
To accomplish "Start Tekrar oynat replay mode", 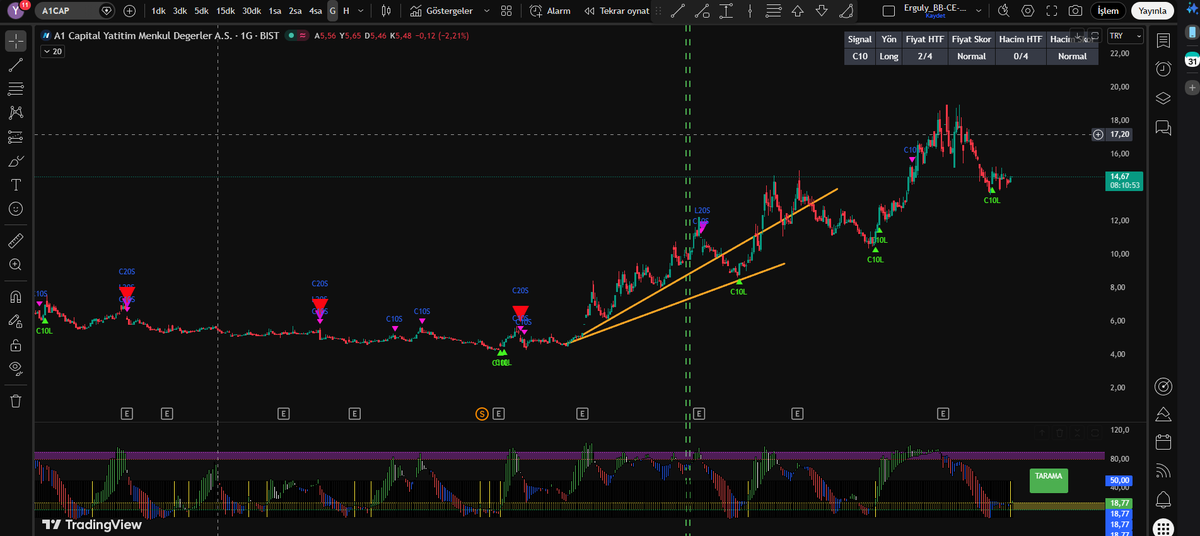I will click(x=615, y=11).
